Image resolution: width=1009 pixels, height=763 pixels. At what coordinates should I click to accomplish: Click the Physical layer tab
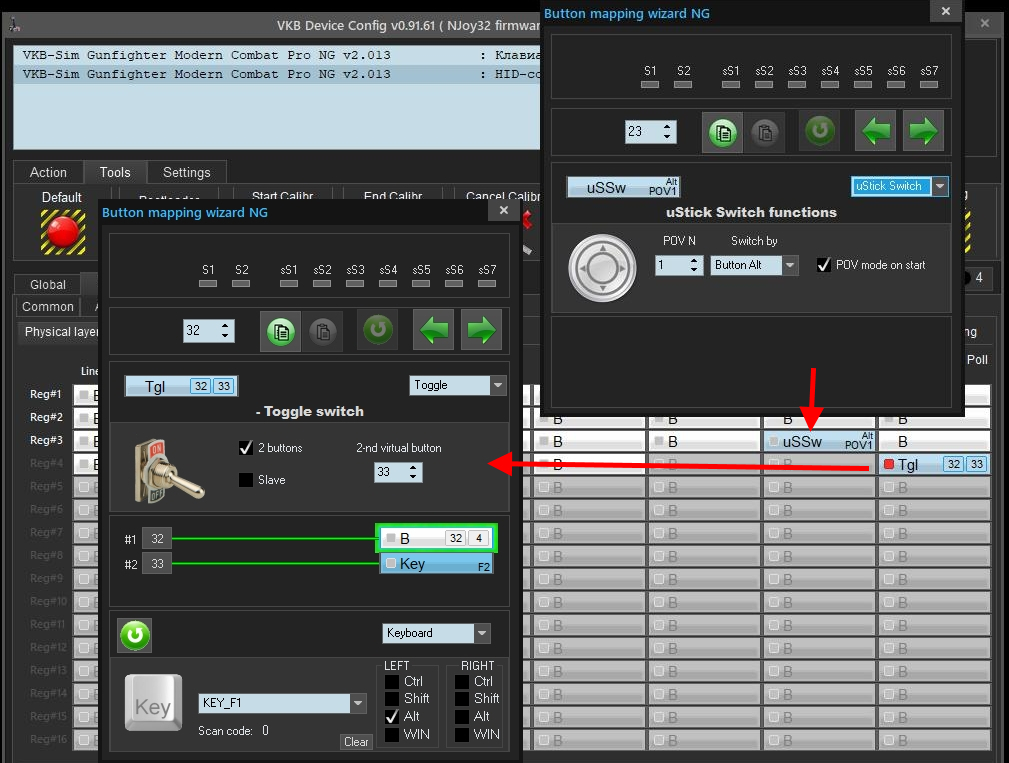pyautogui.click(x=60, y=332)
